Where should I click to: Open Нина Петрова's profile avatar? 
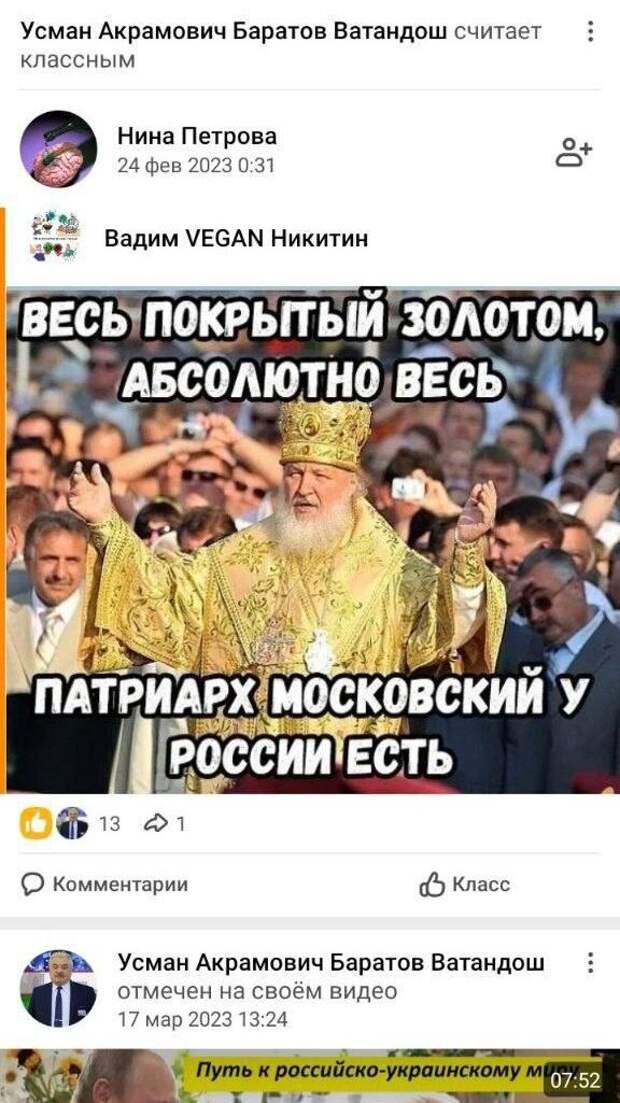click(x=58, y=148)
